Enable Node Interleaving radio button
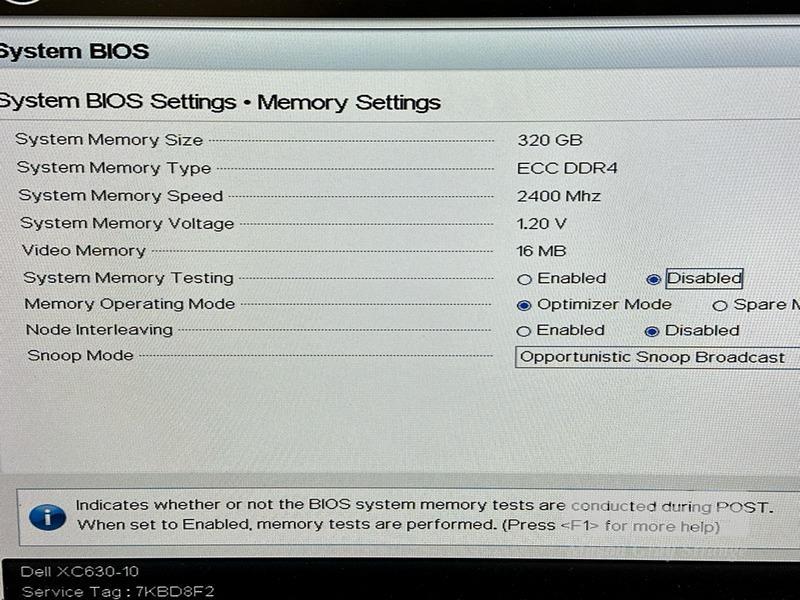 click(523, 331)
